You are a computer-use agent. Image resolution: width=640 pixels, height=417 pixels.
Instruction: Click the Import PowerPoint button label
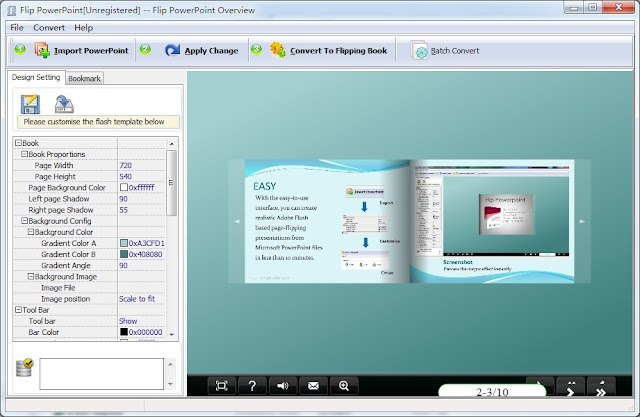(x=91, y=51)
